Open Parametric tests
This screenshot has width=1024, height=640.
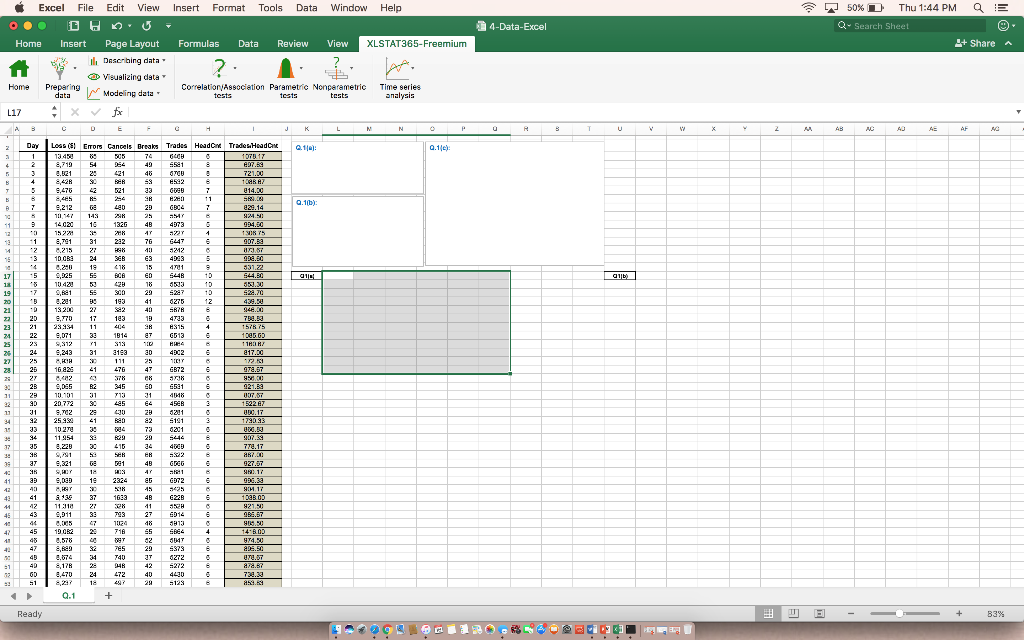(286, 76)
